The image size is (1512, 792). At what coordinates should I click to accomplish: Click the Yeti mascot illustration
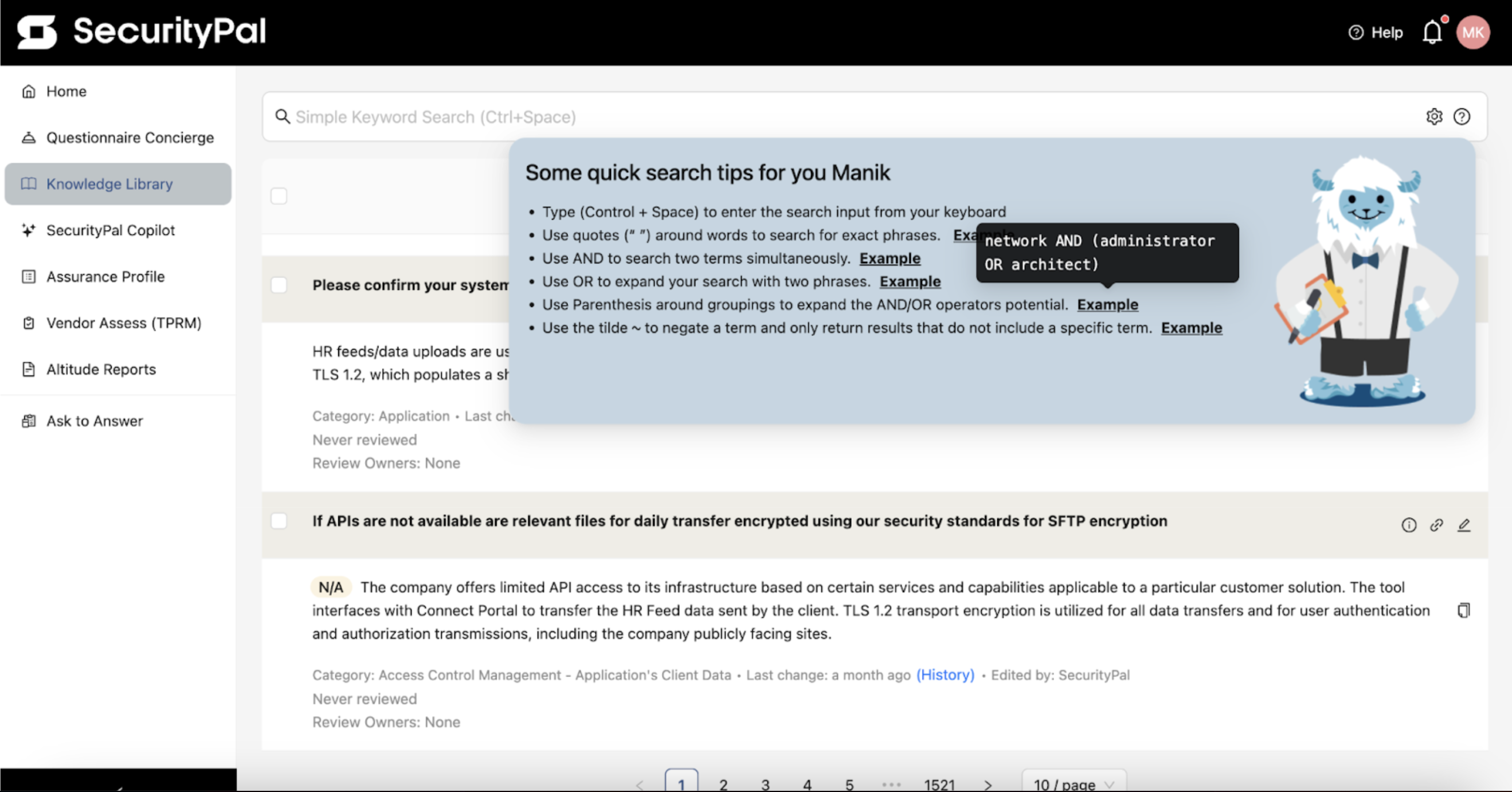[x=1366, y=281]
